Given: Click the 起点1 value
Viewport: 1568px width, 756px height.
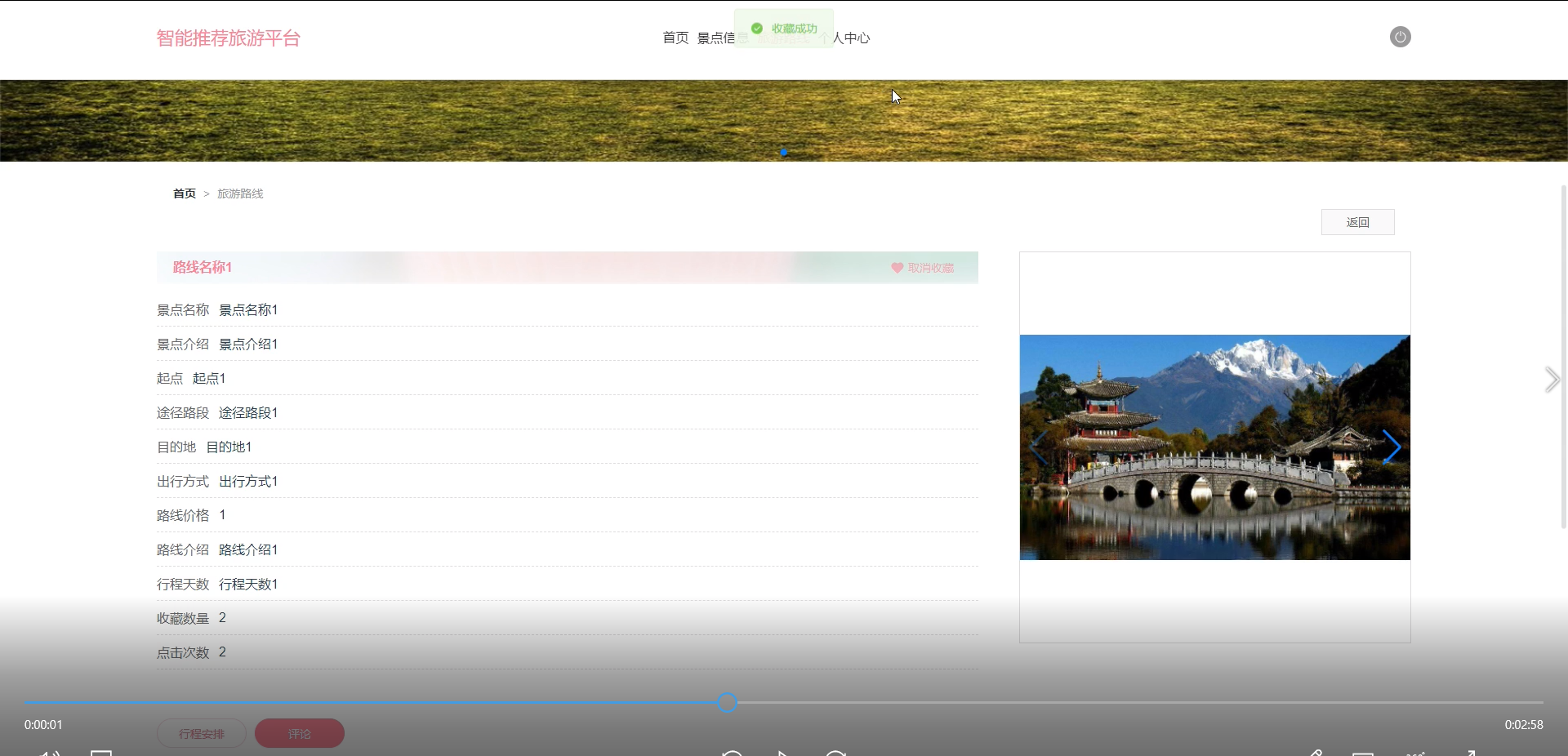Looking at the screenshot, I should click(209, 378).
